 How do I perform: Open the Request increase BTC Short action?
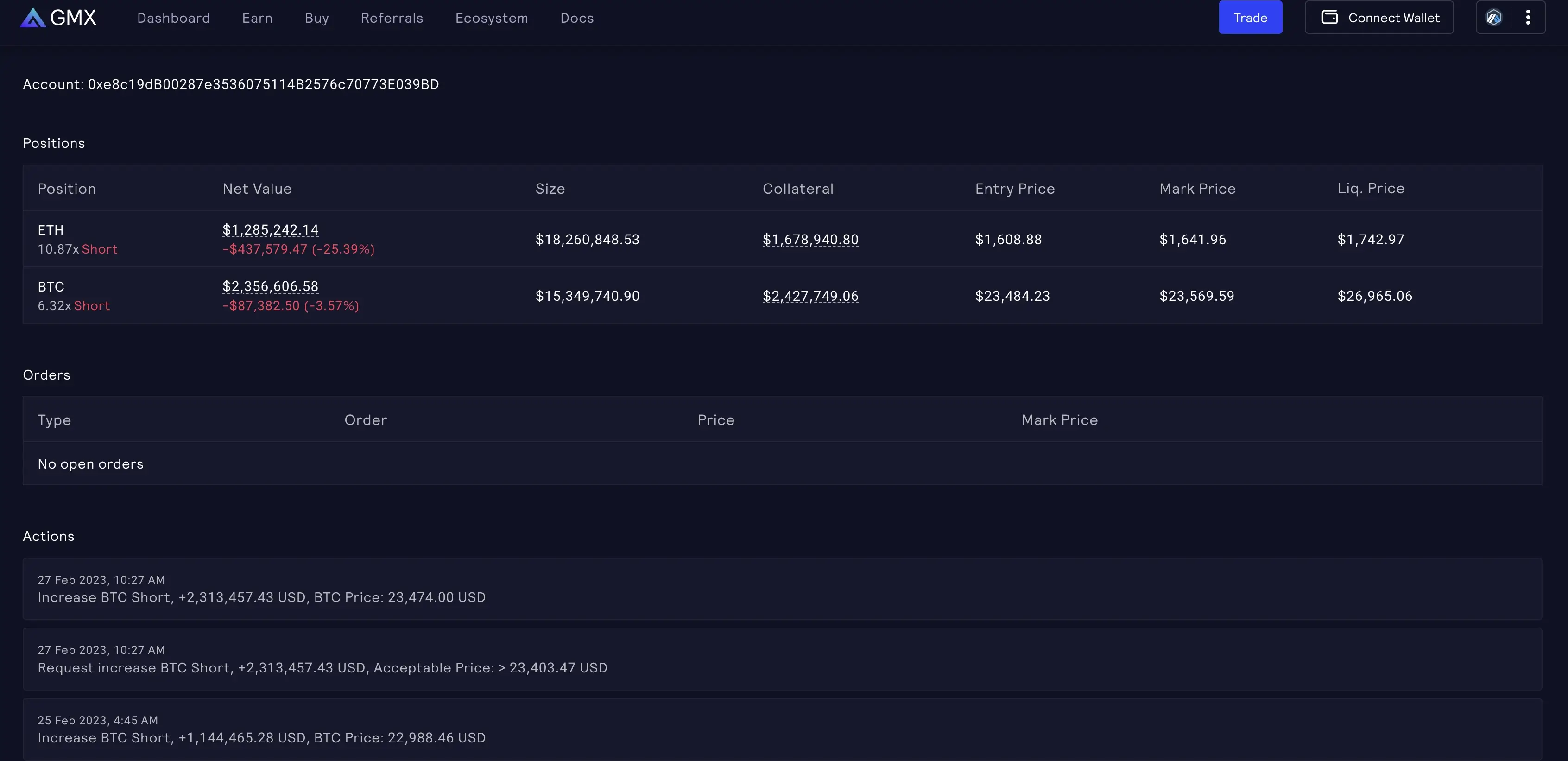coord(322,668)
